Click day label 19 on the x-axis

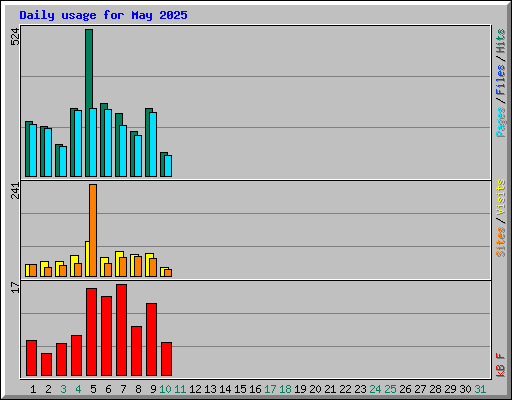(x=300, y=389)
